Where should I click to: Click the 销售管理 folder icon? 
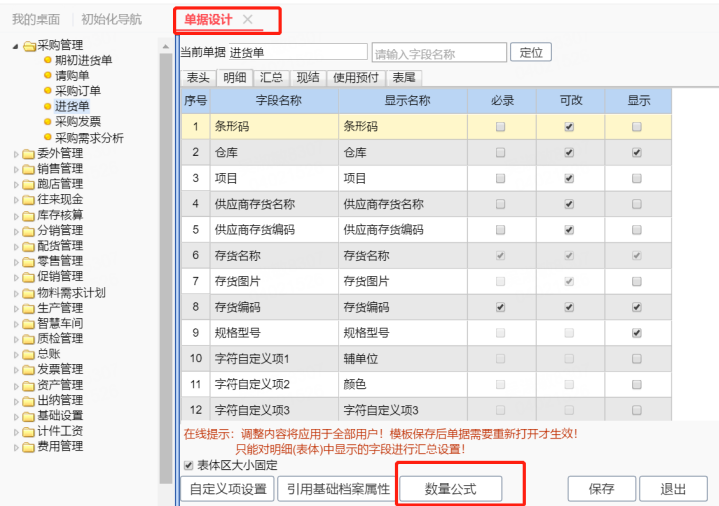coord(28,169)
